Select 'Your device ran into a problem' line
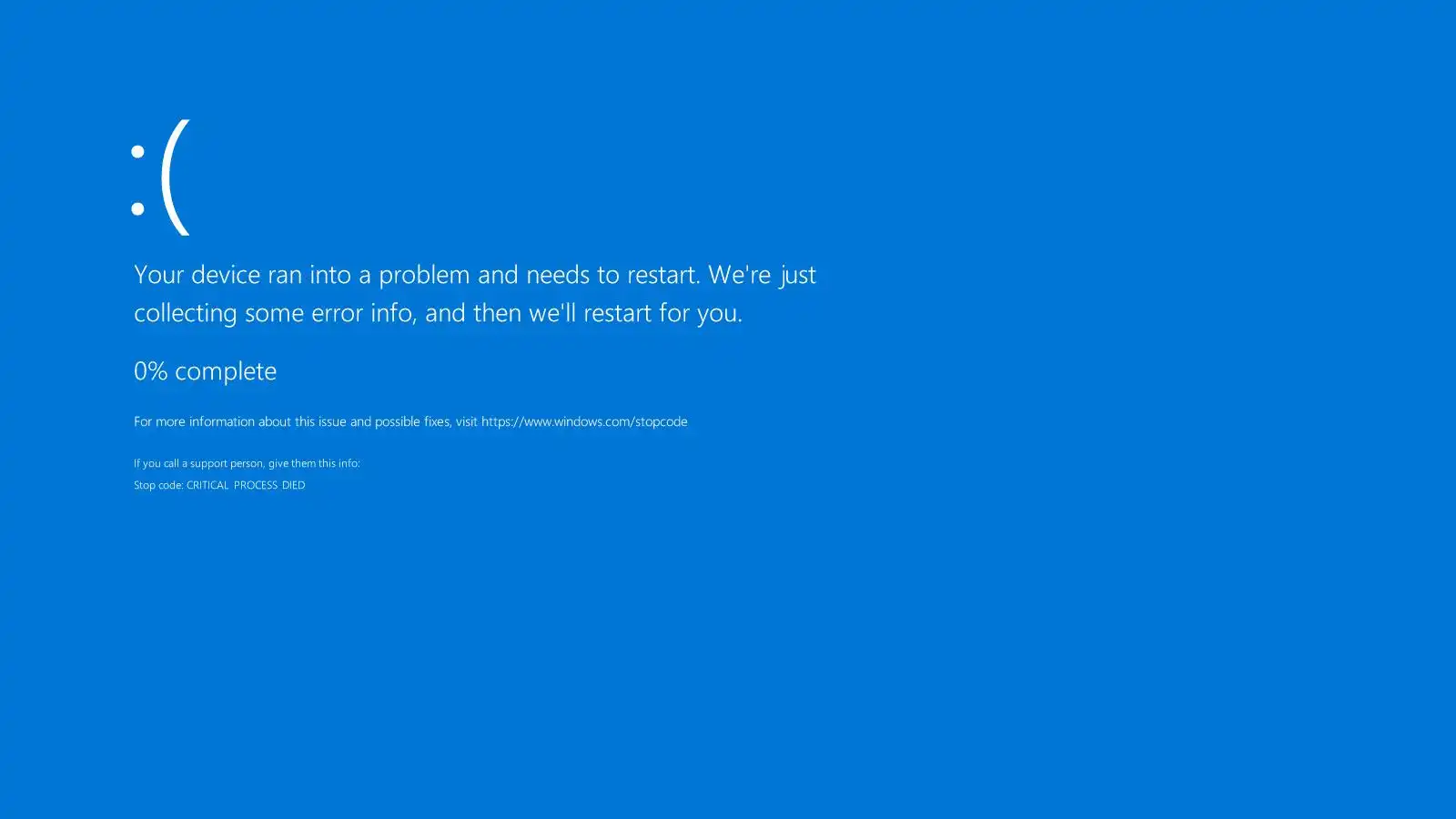1456x819 pixels. click(475, 275)
